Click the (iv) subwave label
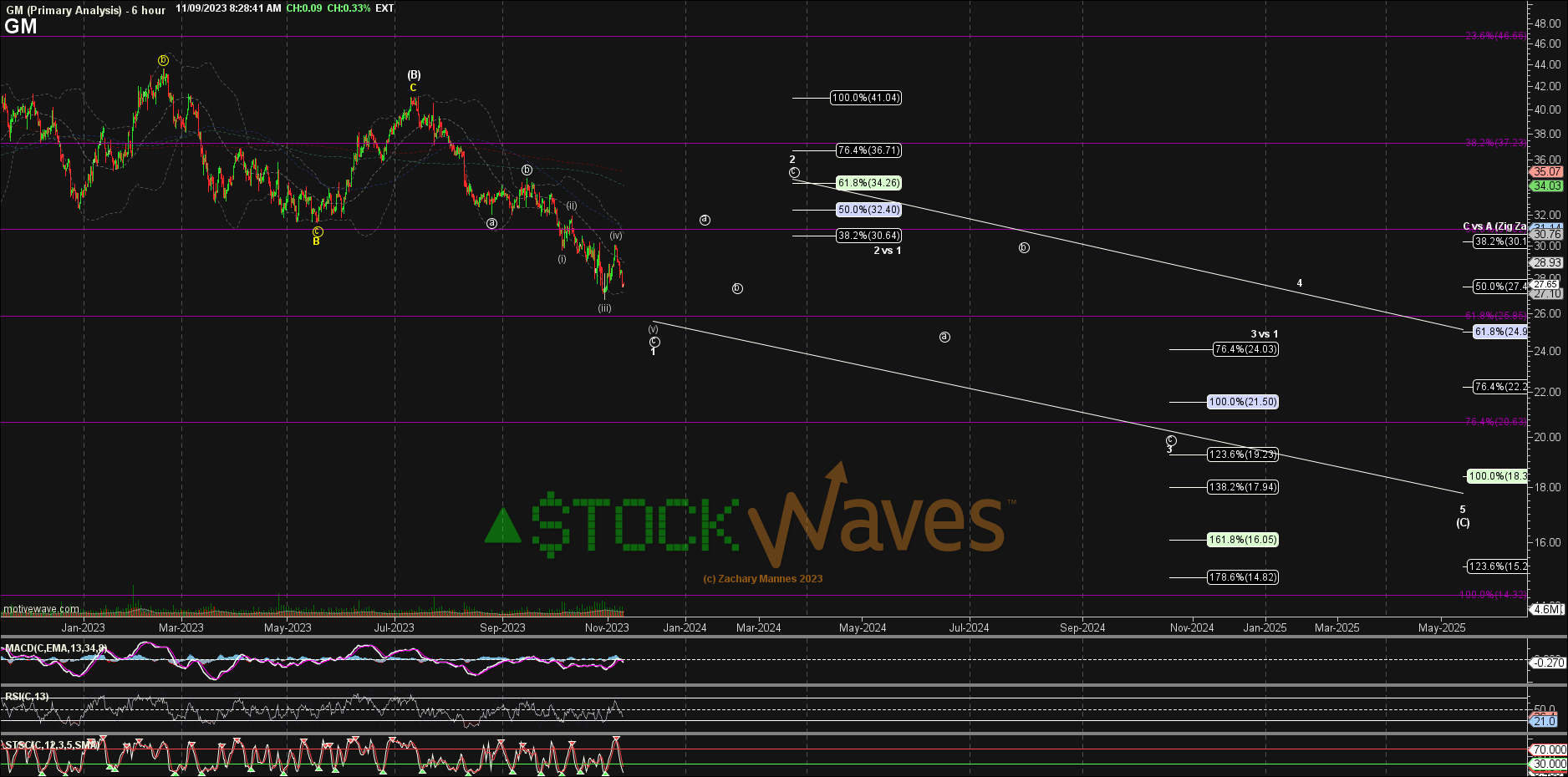 click(616, 236)
